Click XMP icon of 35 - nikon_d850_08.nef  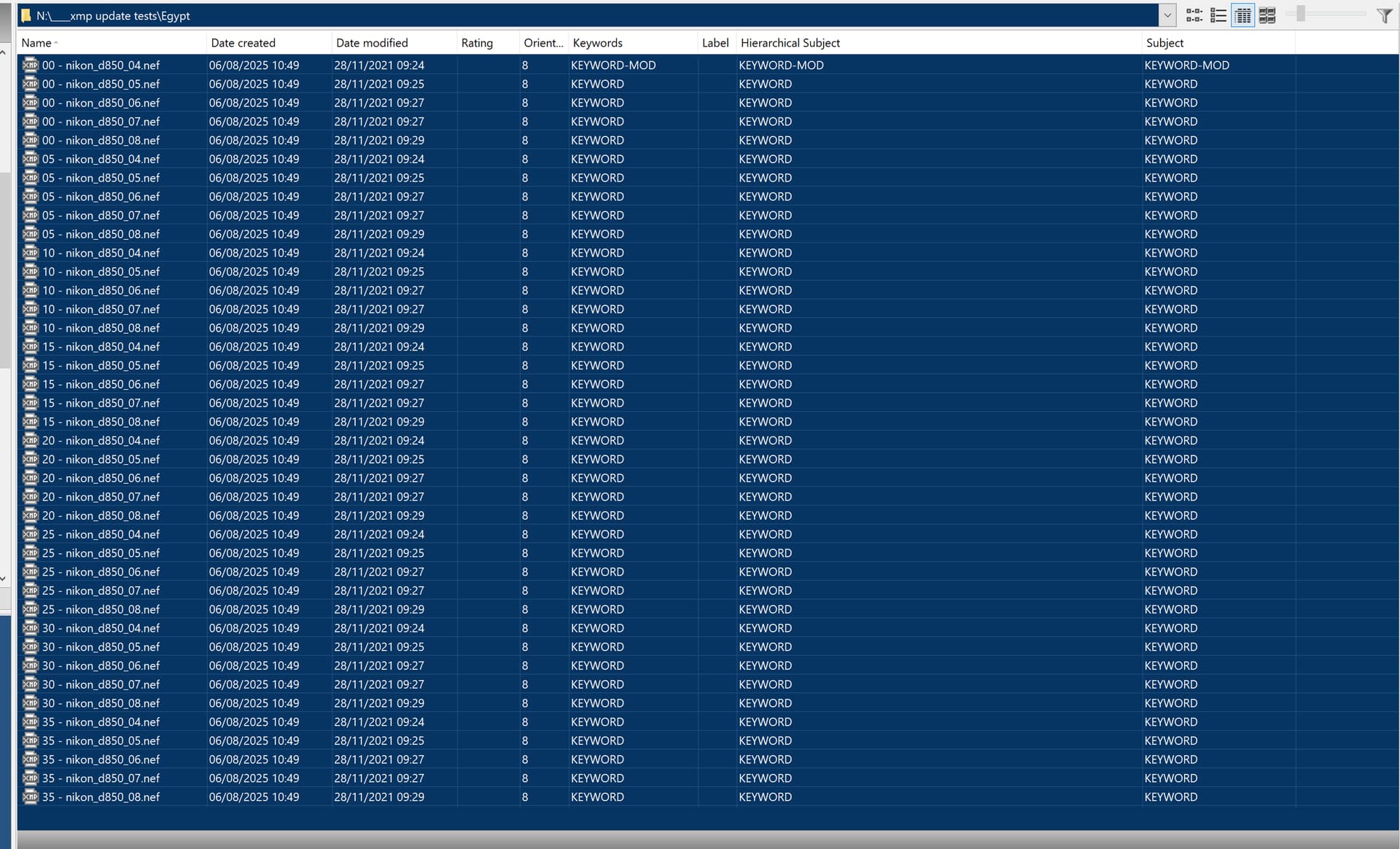coord(30,797)
